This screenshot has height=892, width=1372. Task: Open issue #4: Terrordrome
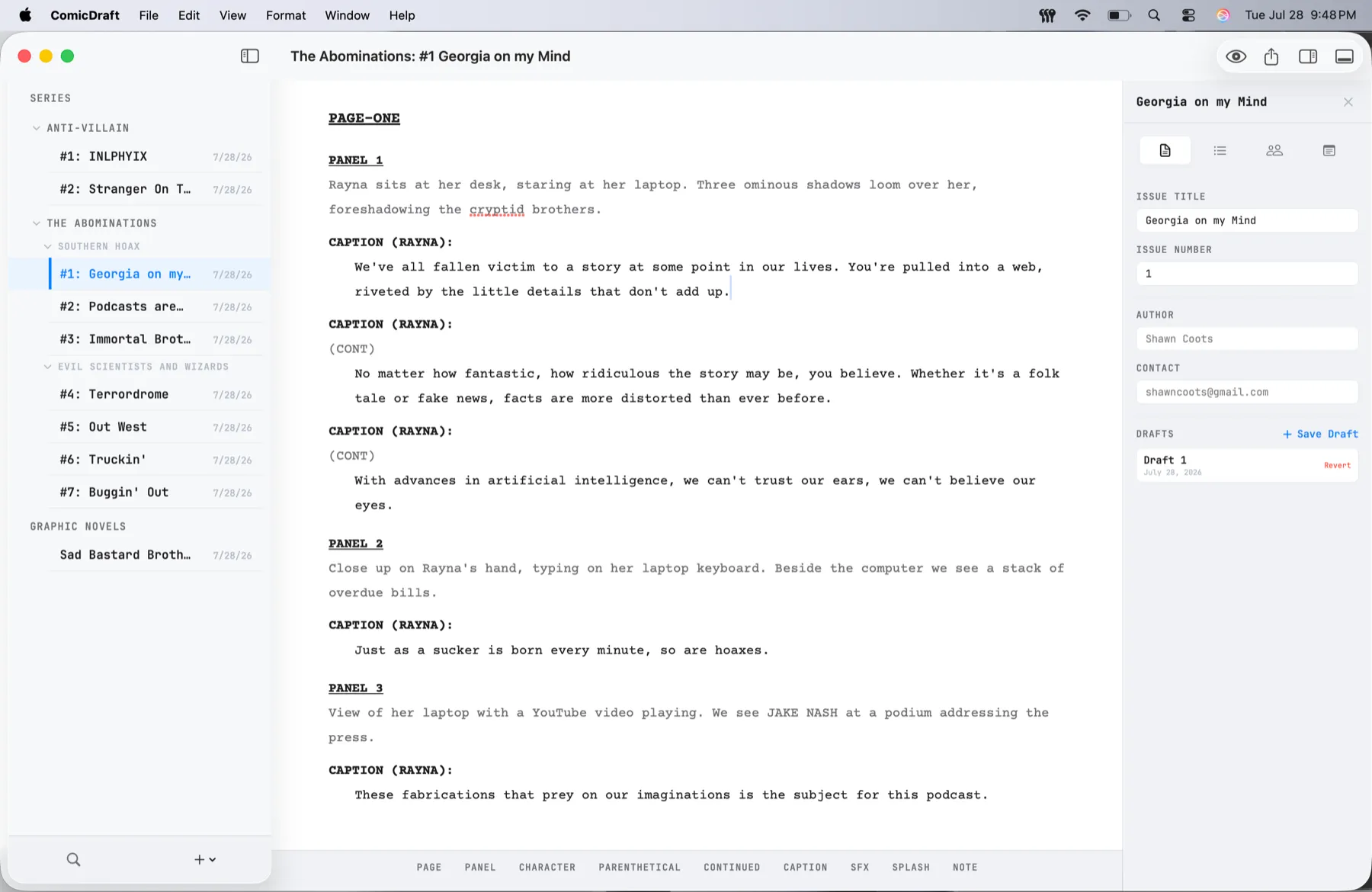155,394
